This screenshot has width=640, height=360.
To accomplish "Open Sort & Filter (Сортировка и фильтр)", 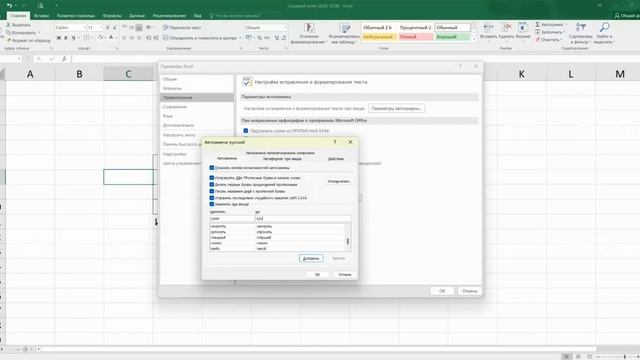I will point(580,33).
